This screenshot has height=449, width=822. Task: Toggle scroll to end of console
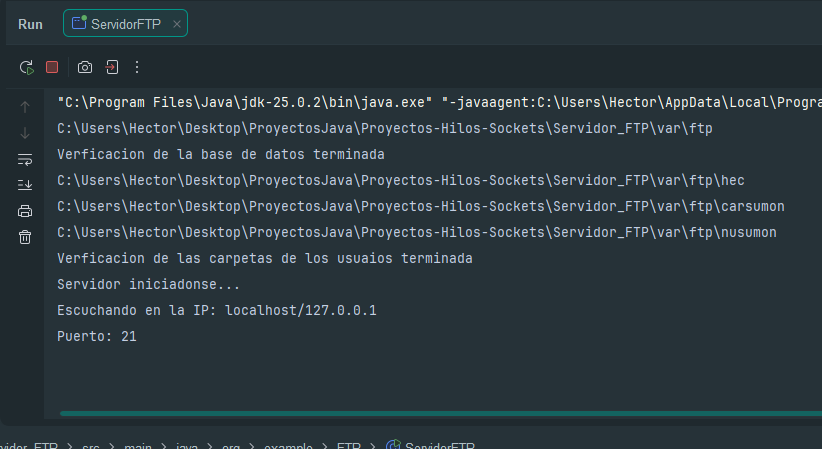click(25, 185)
